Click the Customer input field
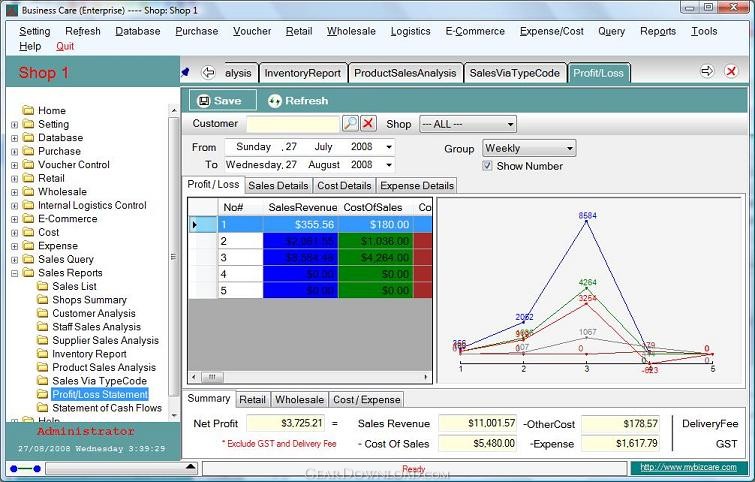 (x=293, y=124)
